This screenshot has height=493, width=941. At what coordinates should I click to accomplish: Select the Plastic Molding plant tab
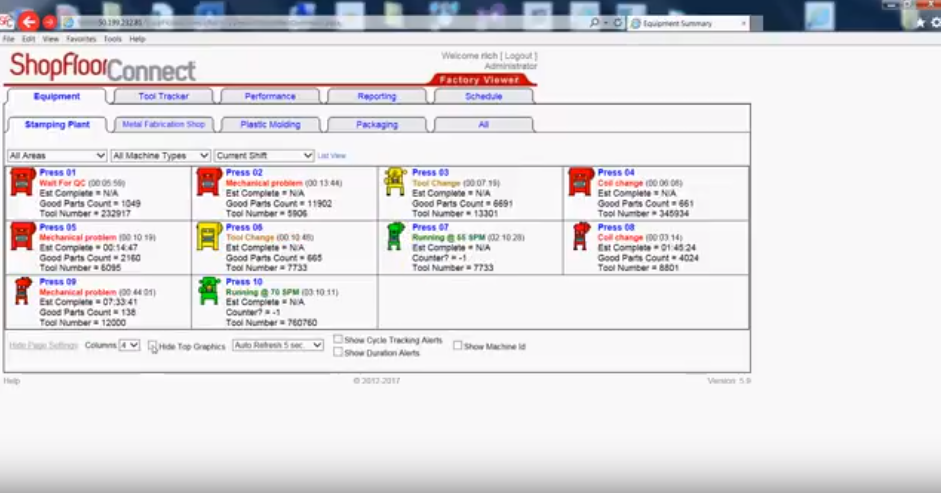pos(269,125)
